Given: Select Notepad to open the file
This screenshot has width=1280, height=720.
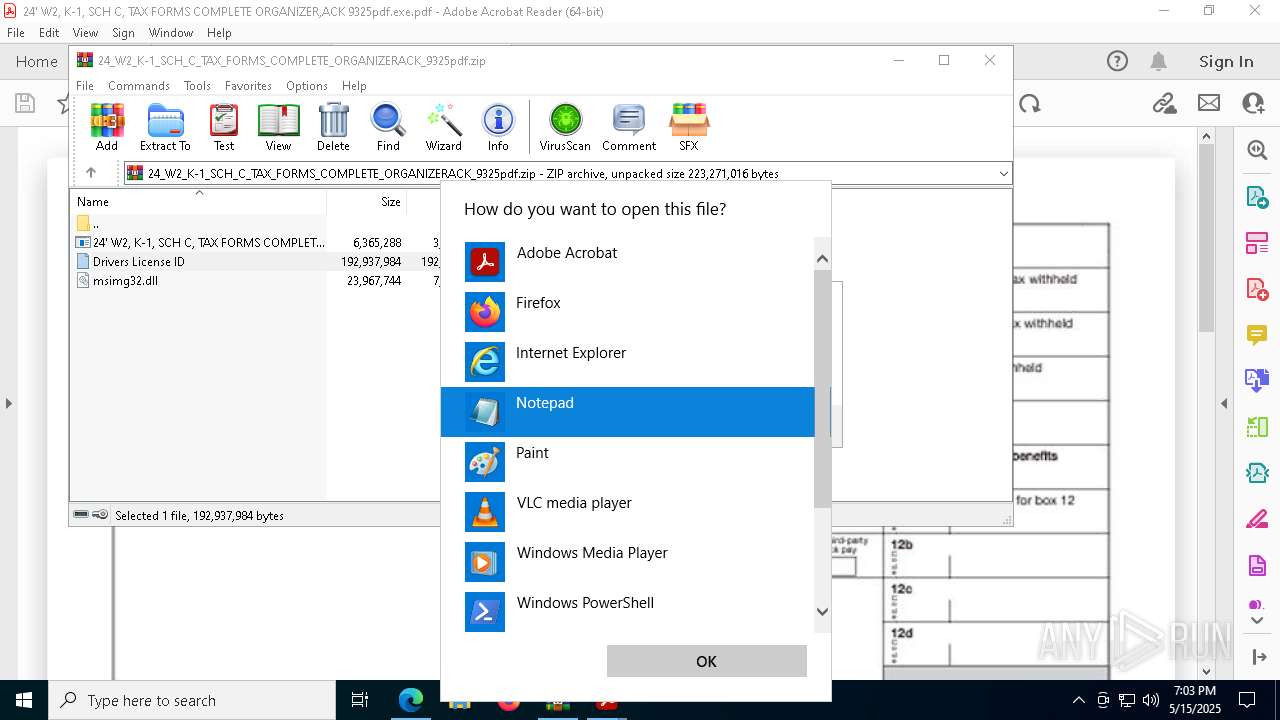Looking at the screenshot, I should click(x=628, y=412).
